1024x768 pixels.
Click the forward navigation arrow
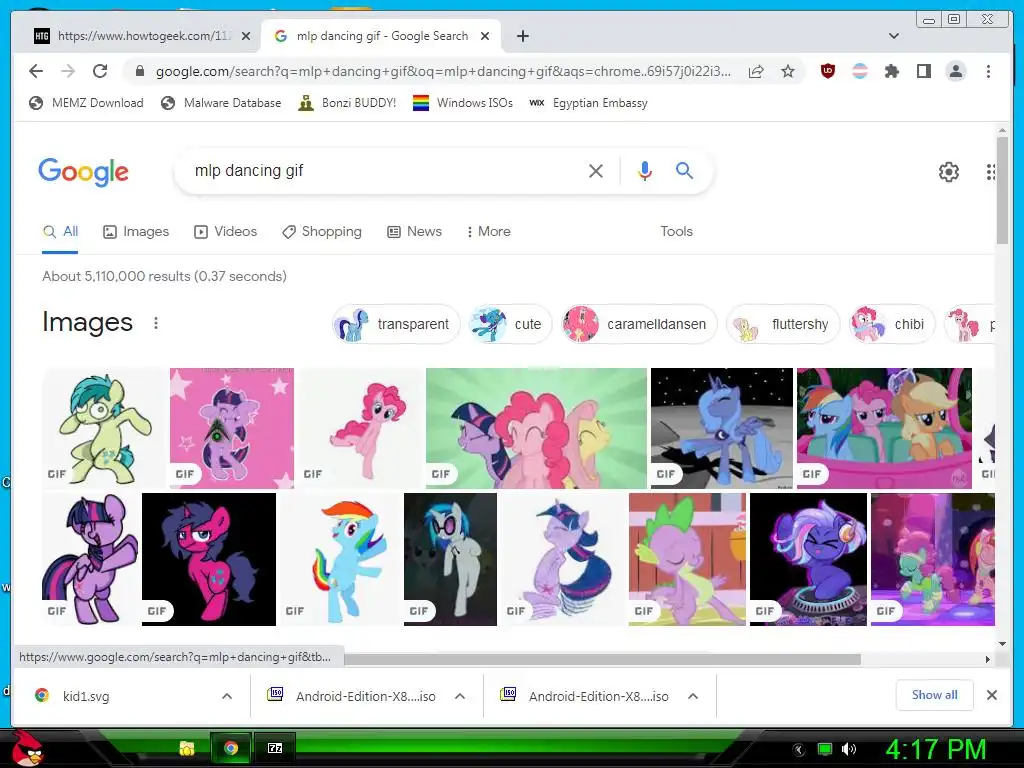[x=68, y=71]
